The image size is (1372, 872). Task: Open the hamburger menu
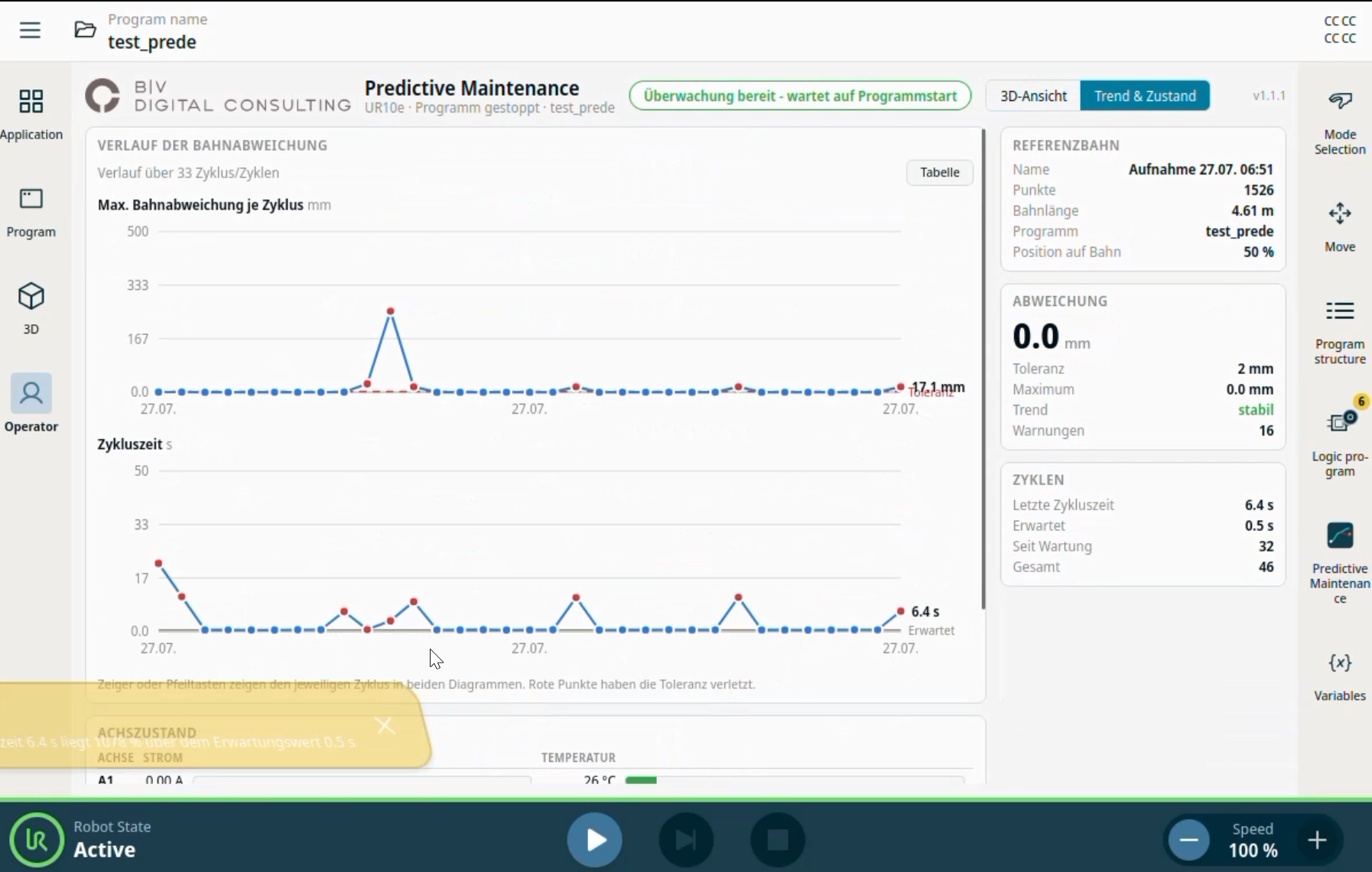coord(30,31)
